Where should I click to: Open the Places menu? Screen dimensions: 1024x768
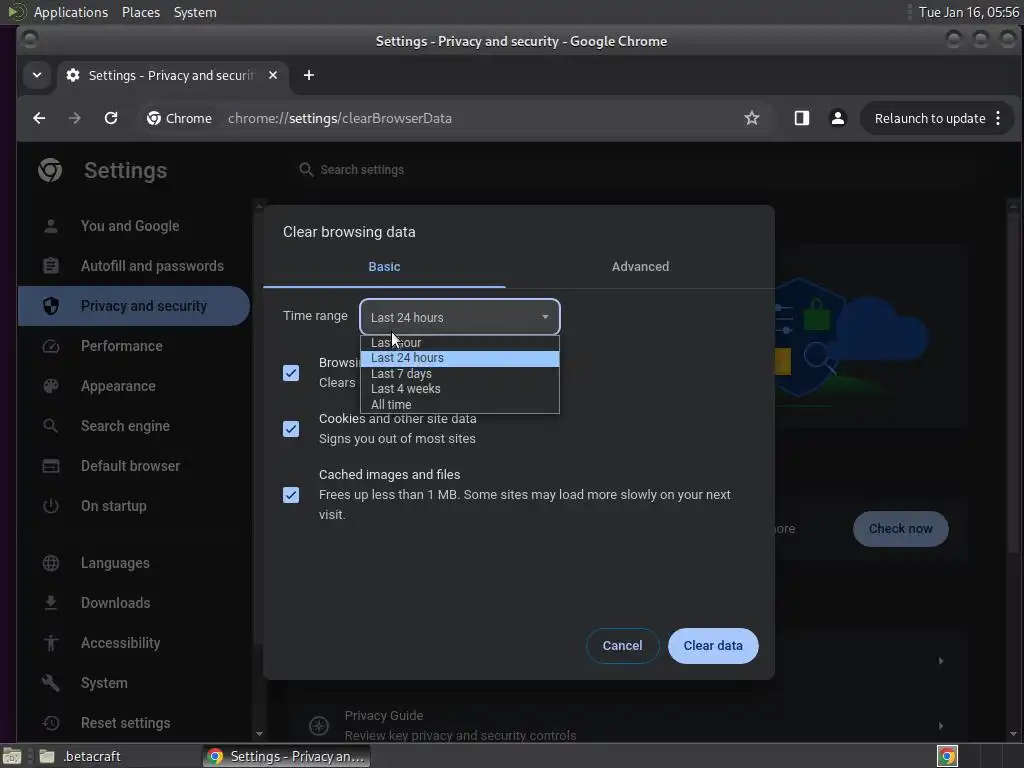[x=141, y=12]
